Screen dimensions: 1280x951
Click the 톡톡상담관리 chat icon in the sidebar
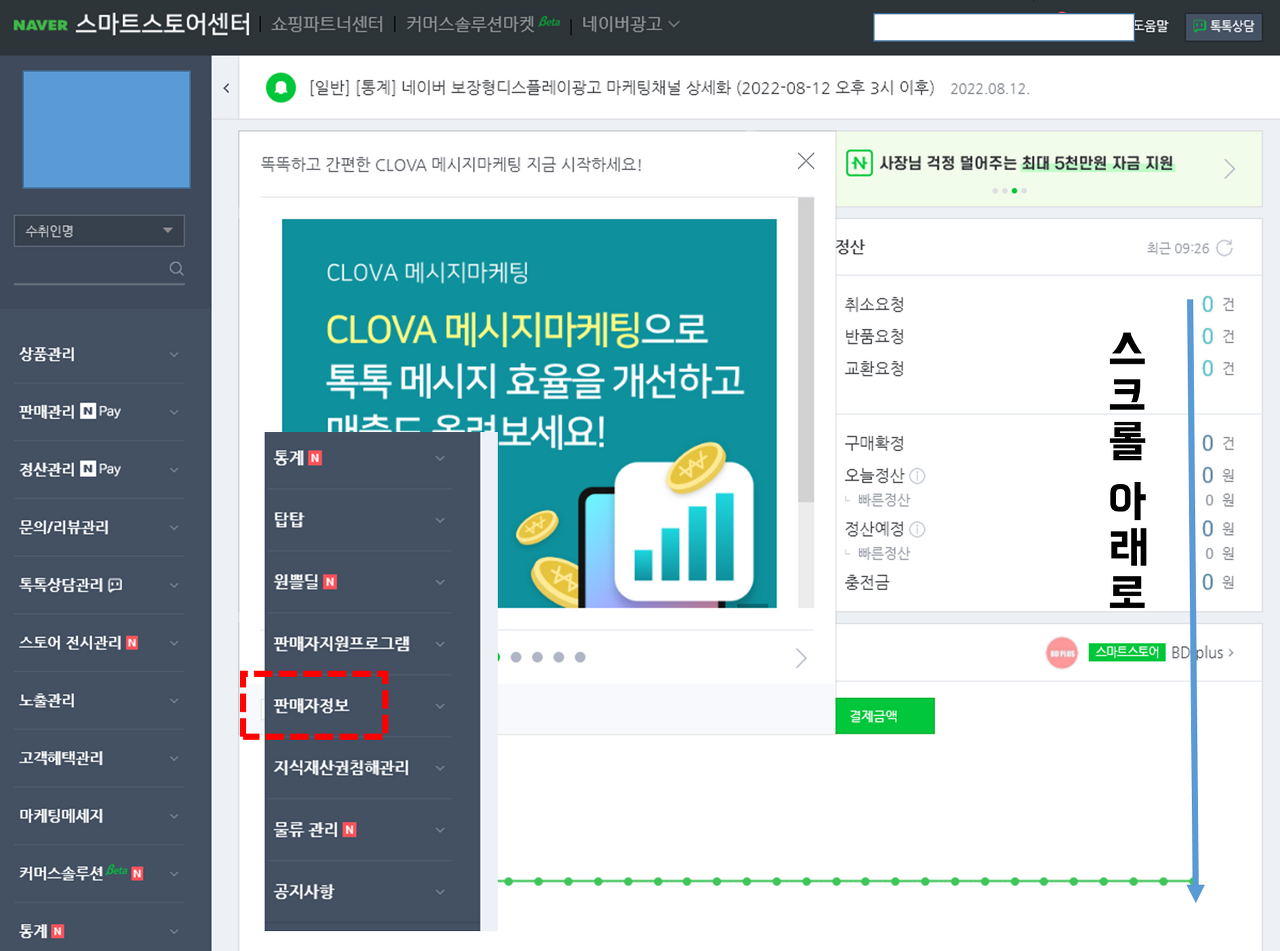(115, 585)
